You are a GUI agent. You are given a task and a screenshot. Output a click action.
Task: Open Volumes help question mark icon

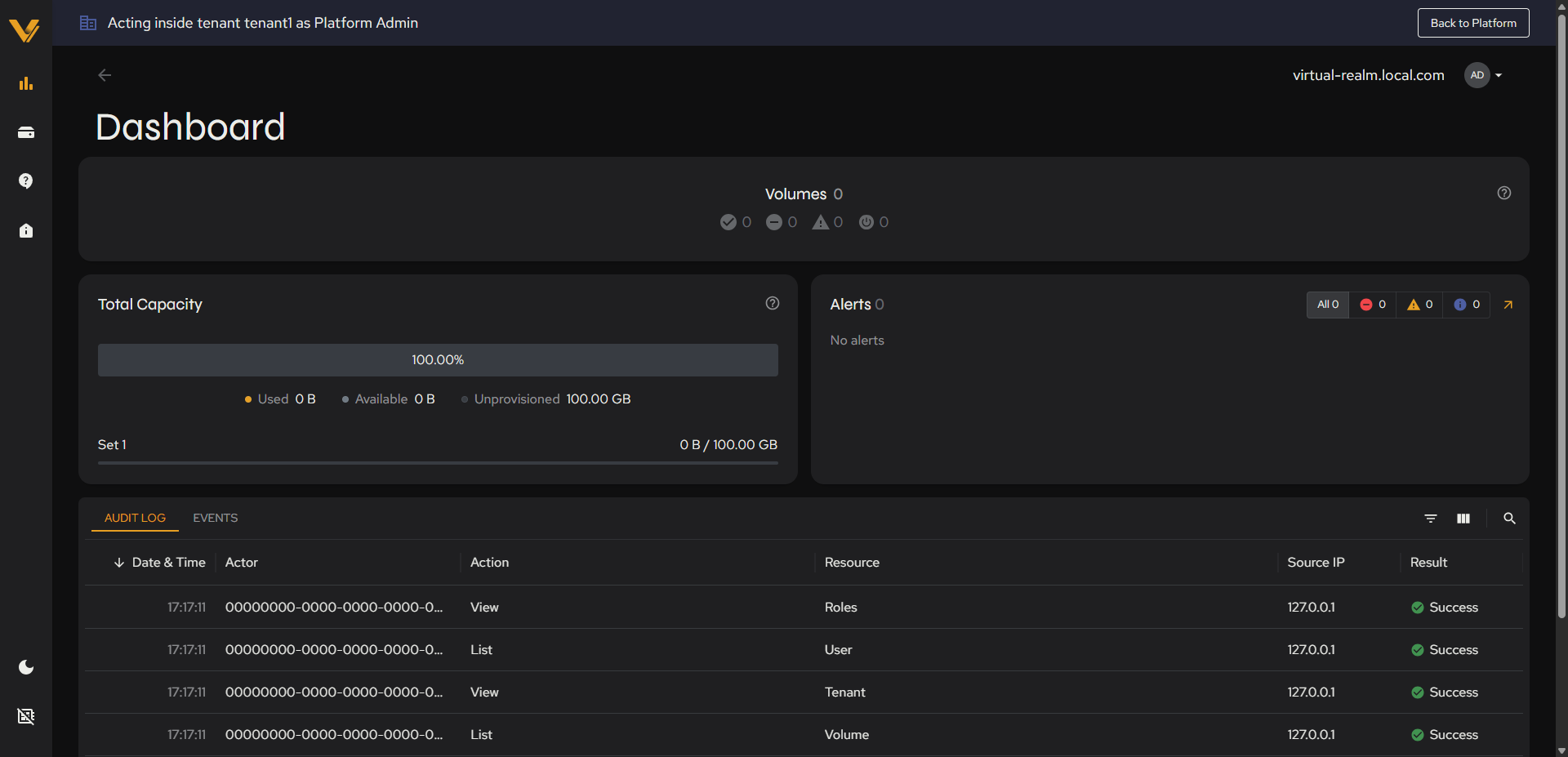tap(1504, 193)
